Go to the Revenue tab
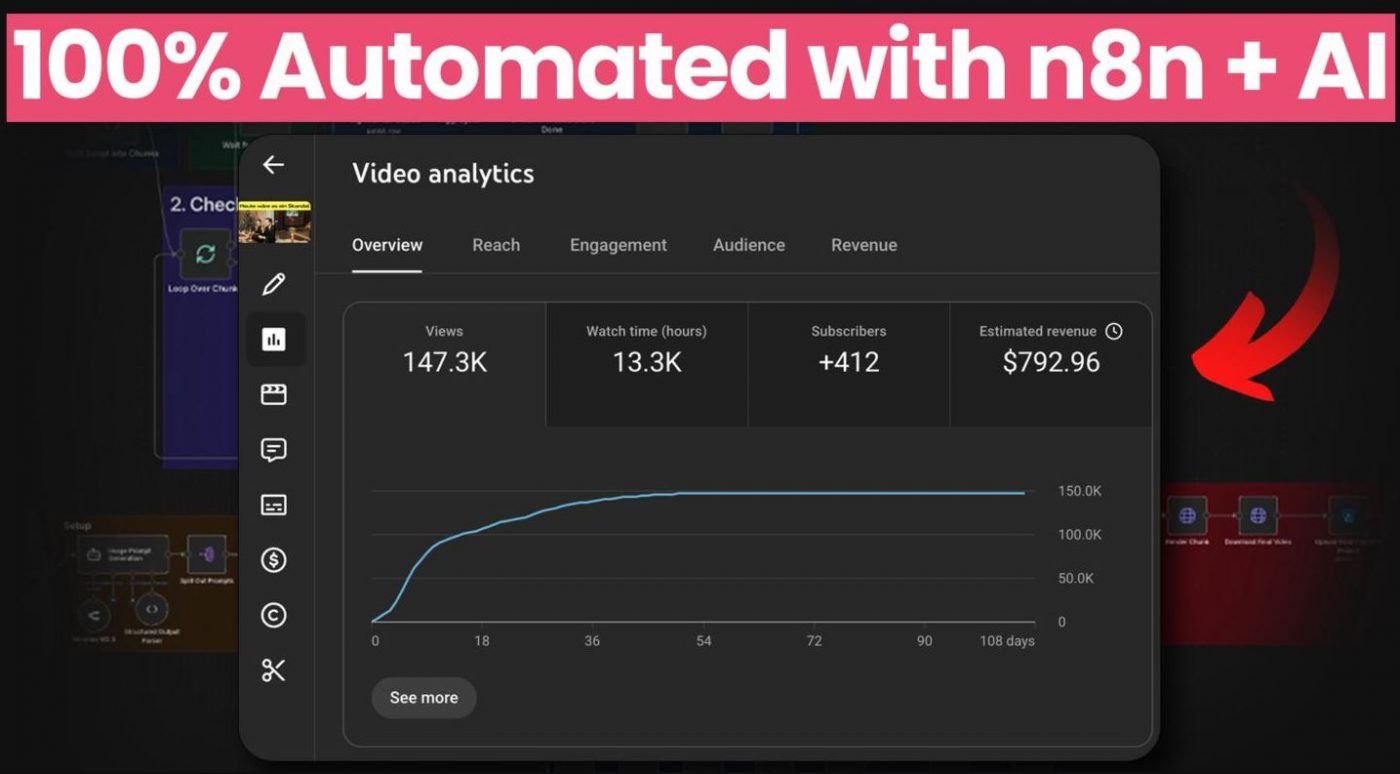 click(864, 245)
